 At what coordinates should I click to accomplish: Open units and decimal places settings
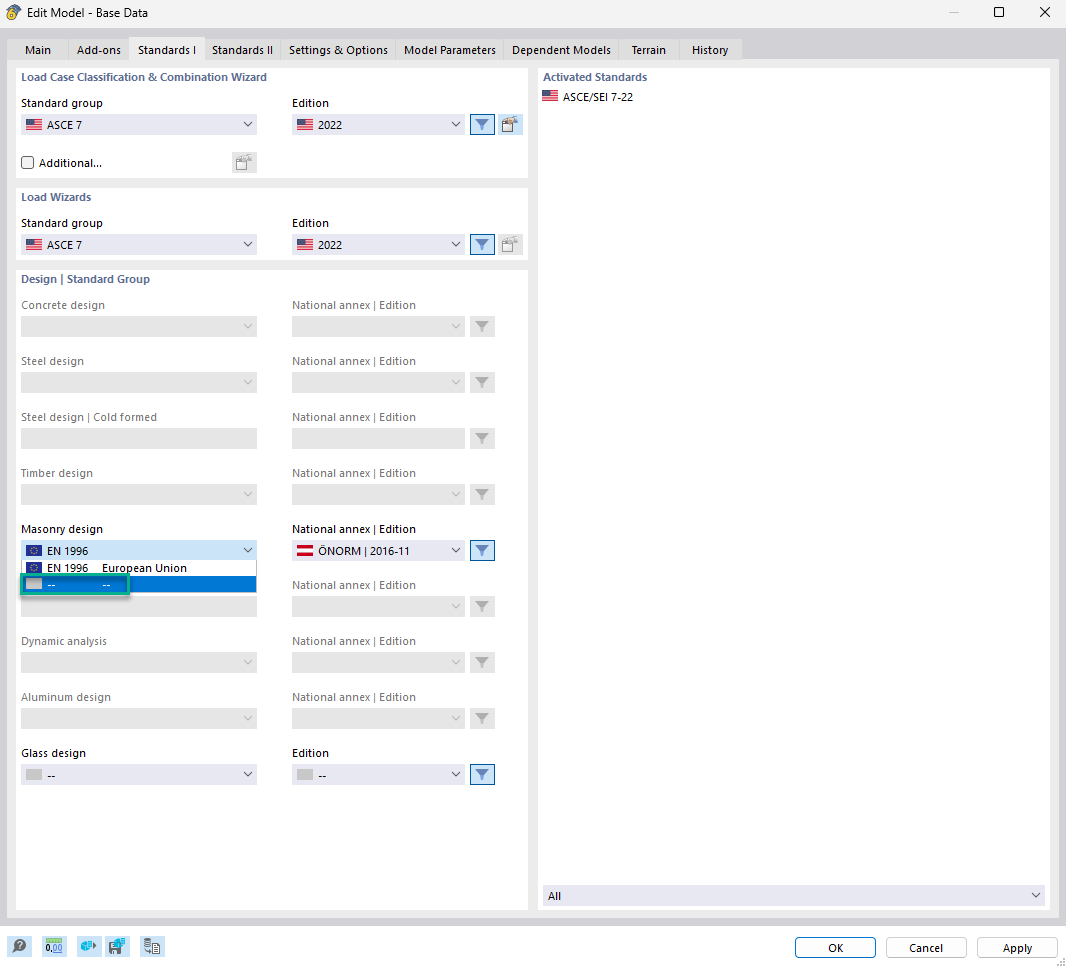(x=54, y=946)
